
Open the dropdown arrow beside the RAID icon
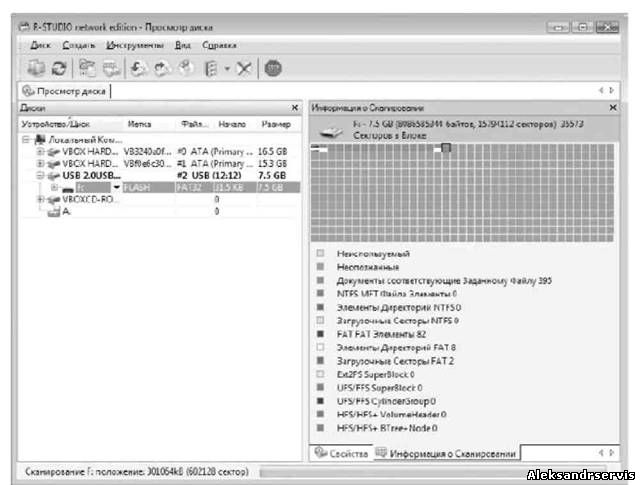(227, 68)
